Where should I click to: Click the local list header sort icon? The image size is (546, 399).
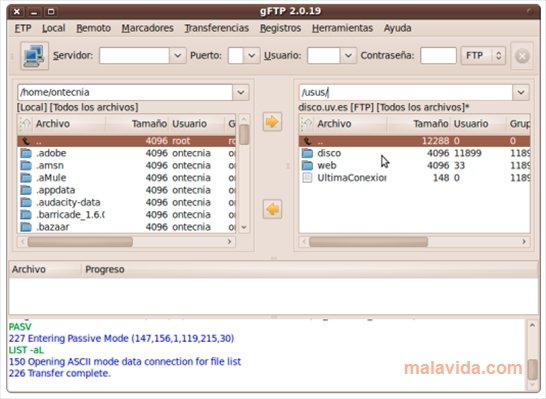point(25,124)
